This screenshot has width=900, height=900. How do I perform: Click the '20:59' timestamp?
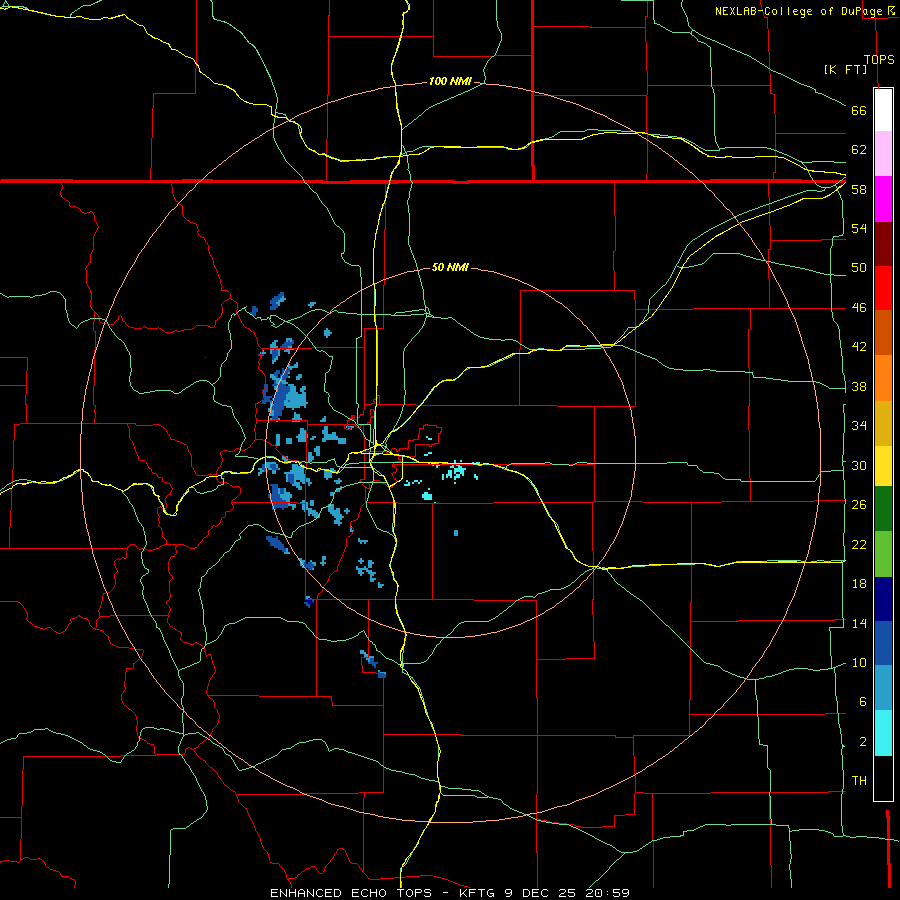point(608,893)
